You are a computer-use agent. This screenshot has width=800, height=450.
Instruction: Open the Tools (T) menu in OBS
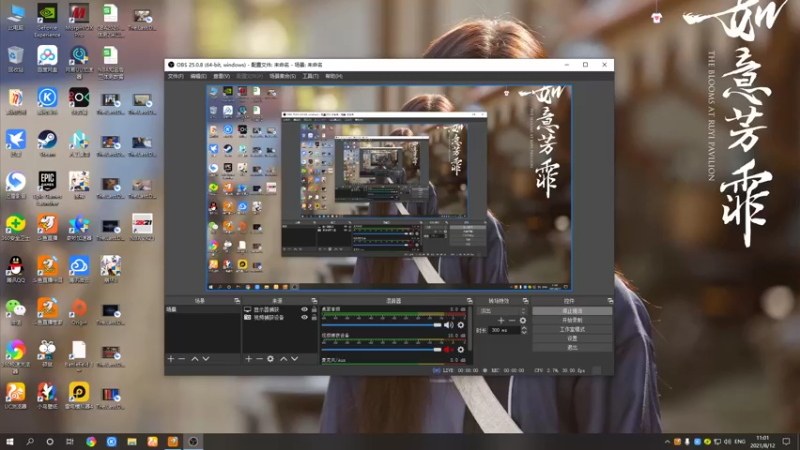tap(310, 76)
